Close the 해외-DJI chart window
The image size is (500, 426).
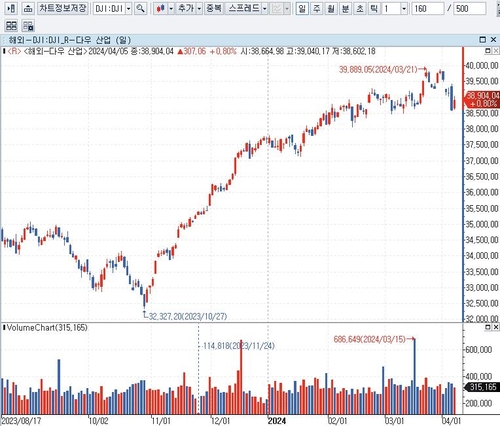pos(494,40)
